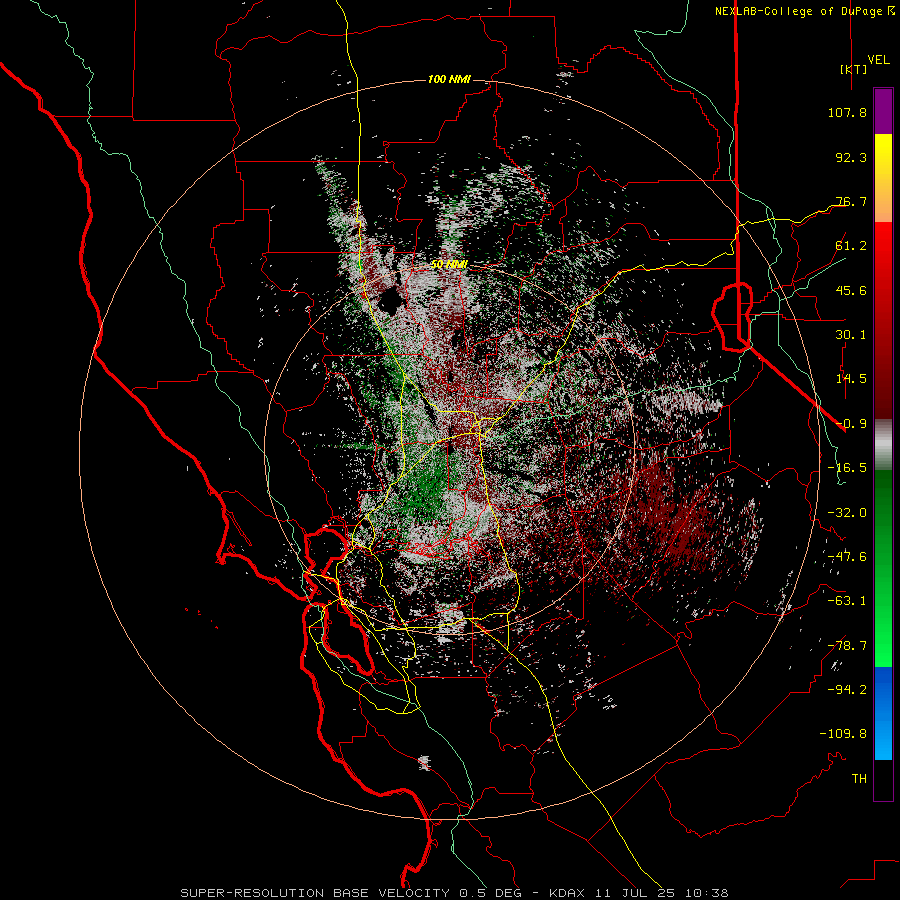Click the 50 NMI range ring label

tap(449, 265)
